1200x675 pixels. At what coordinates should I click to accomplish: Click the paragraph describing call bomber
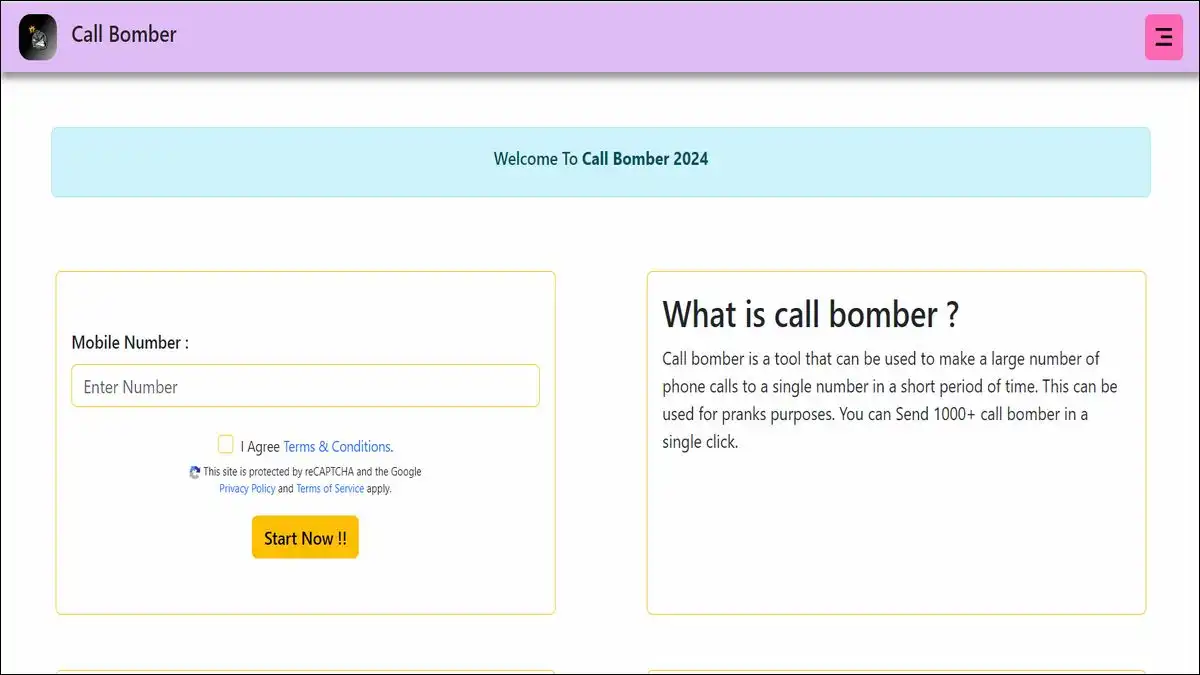890,400
